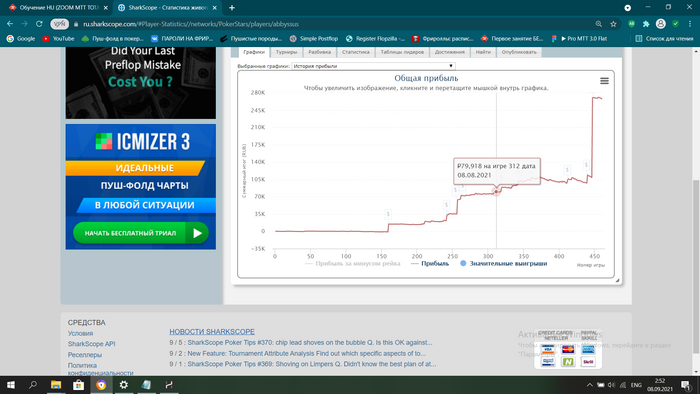This screenshot has width=700, height=394.
Task: Switch to the Найти tab
Action: tap(483, 52)
